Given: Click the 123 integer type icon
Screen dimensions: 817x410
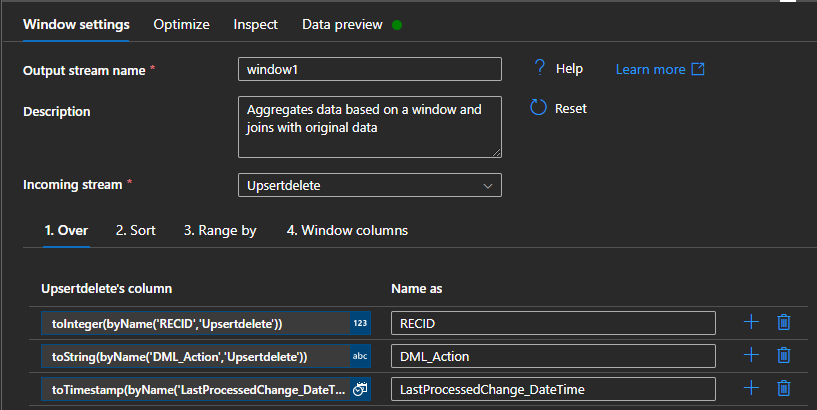Looking at the screenshot, I should tap(360, 323).
